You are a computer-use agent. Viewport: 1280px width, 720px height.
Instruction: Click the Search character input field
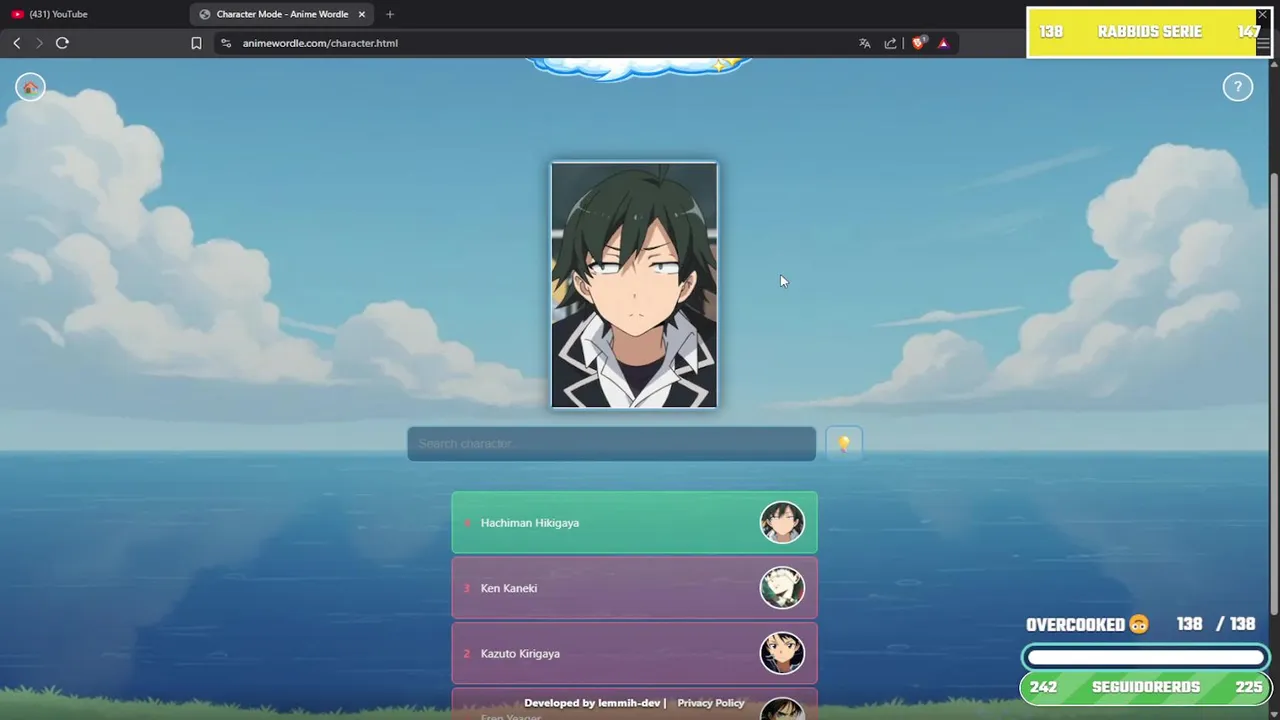(611, 444)
